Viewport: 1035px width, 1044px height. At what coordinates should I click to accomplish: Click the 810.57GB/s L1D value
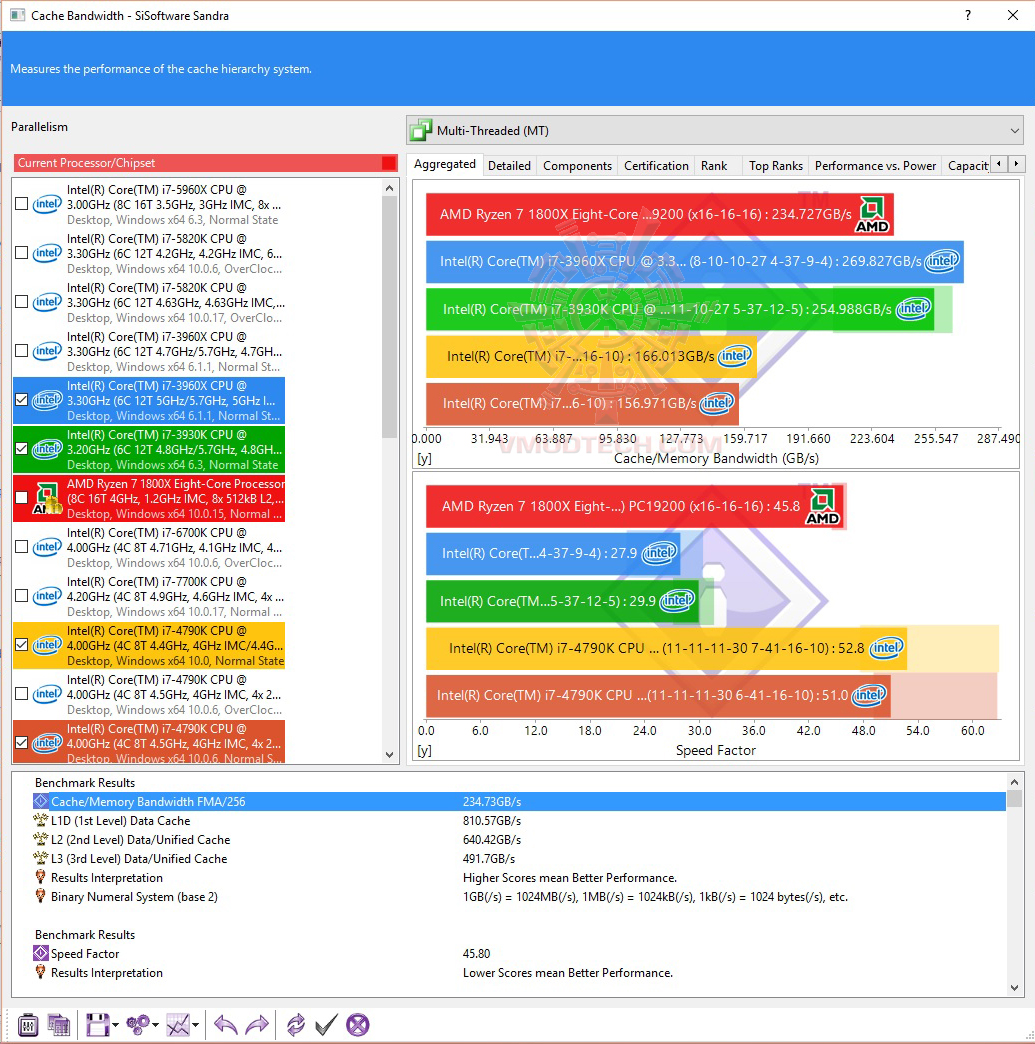[x=492, y=821]
